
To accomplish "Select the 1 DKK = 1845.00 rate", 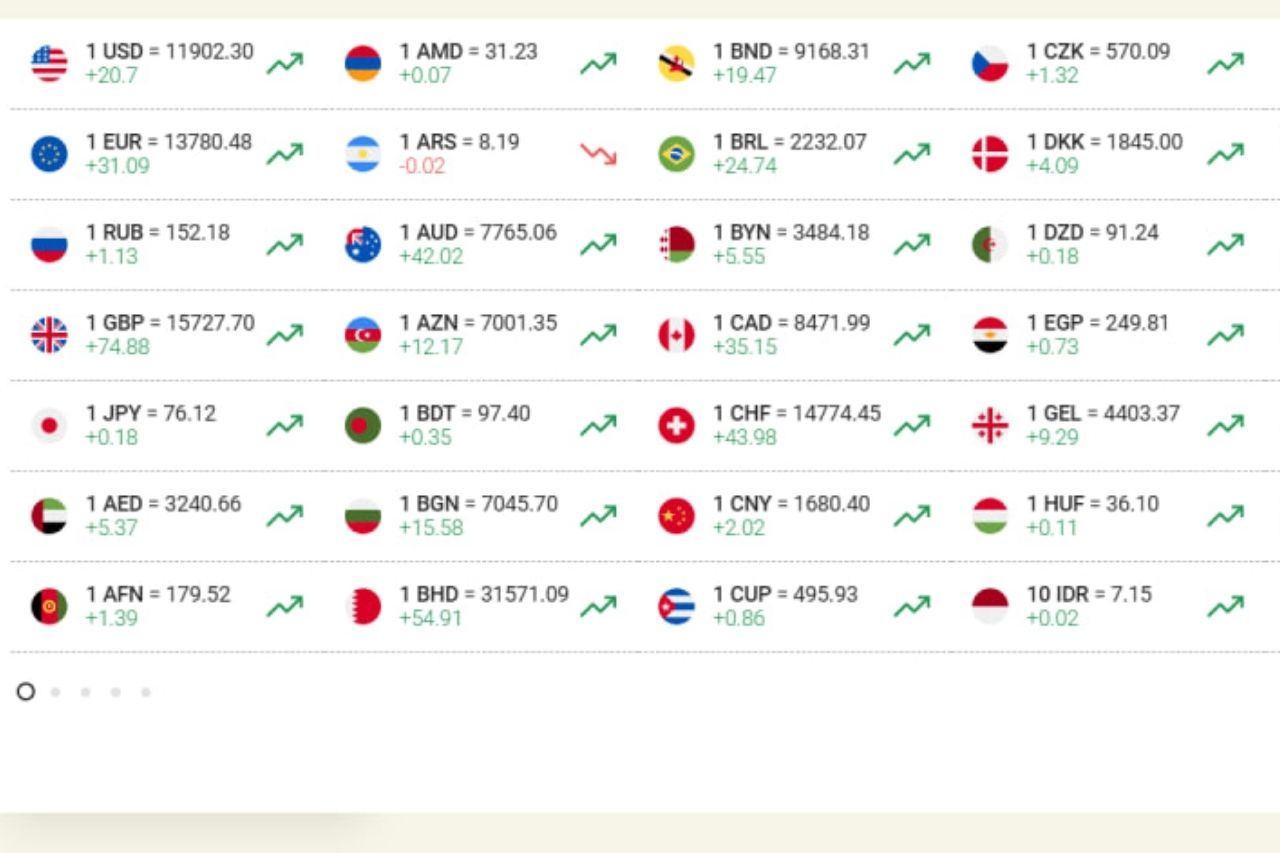I will point(1104,142).
